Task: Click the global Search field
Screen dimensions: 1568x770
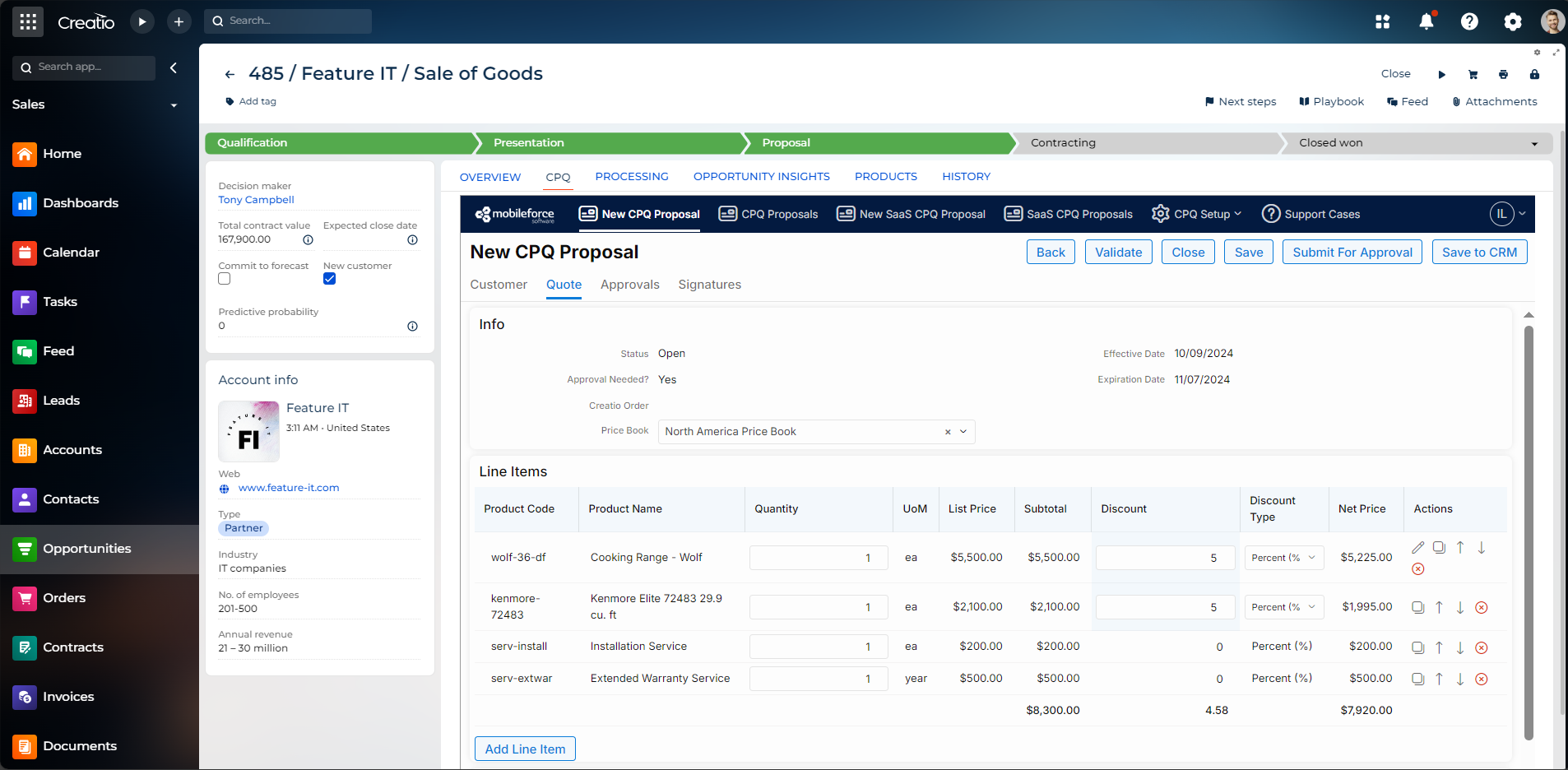Action: tap(288, 21)
